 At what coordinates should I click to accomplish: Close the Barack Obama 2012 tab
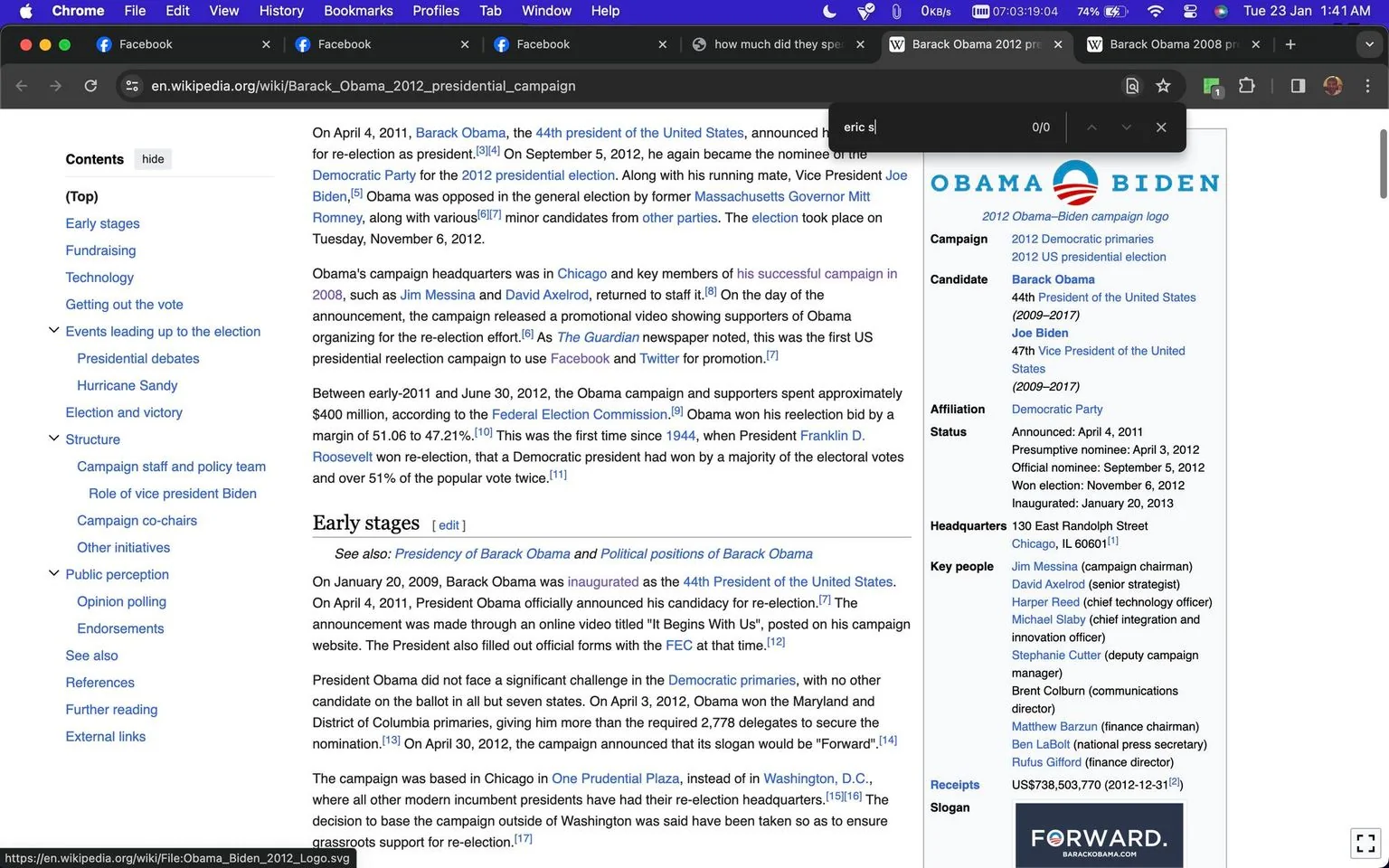[1058, 44]
